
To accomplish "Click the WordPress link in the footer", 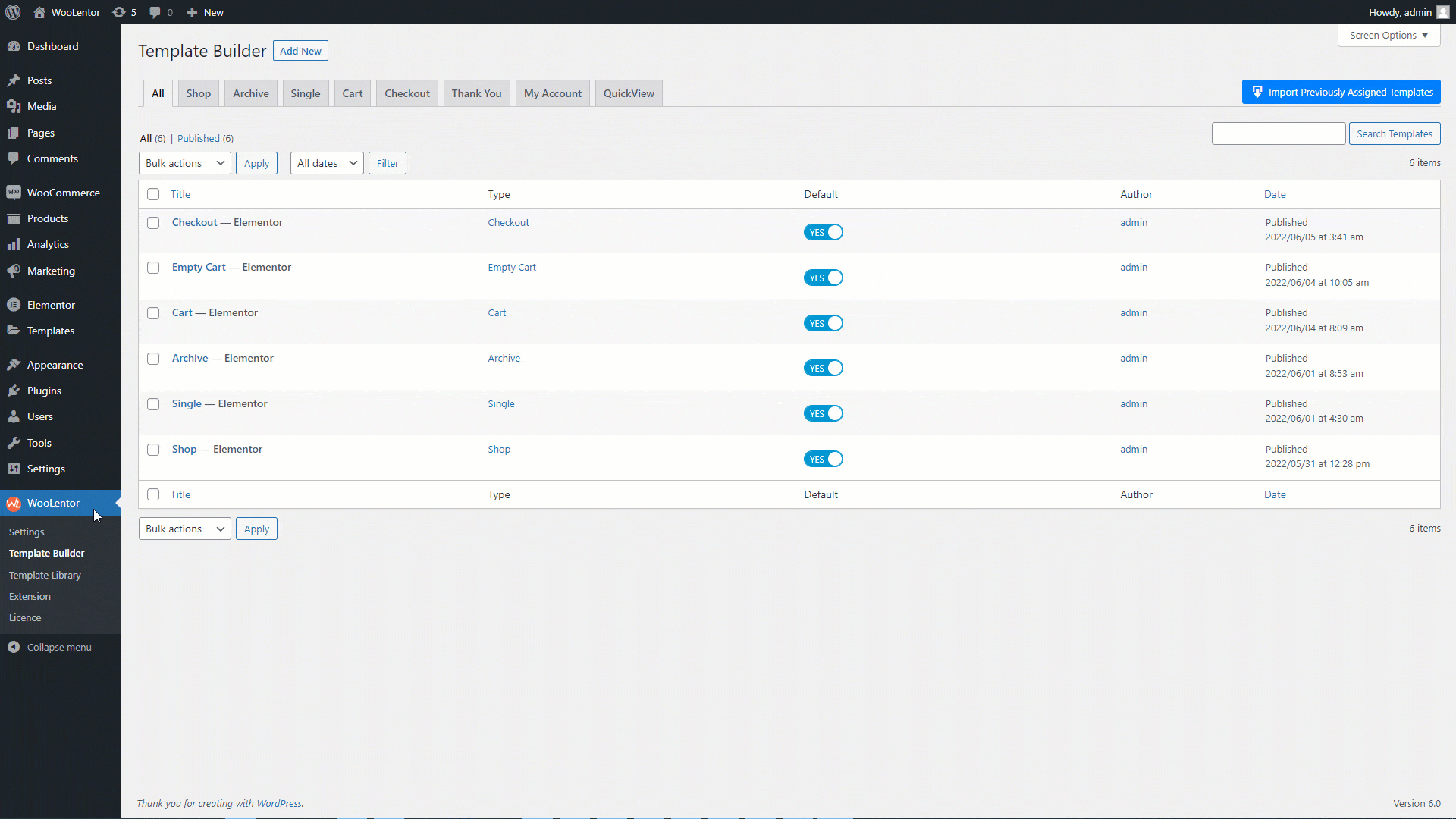I will 279,803.
